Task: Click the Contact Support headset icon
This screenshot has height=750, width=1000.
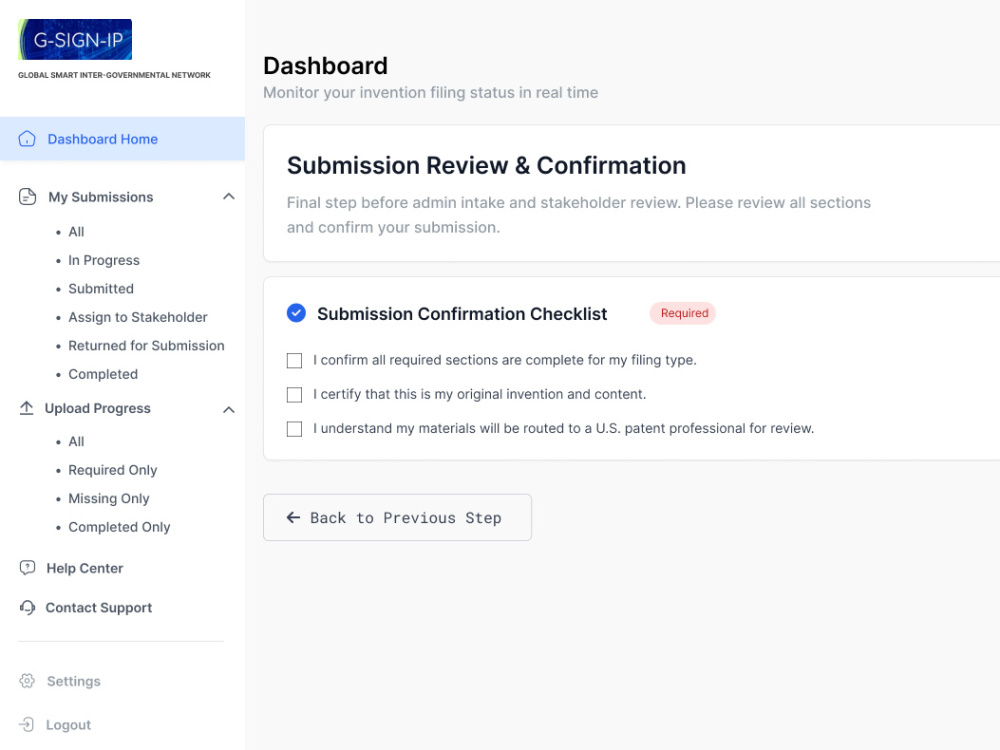Action: coord(27,607)
